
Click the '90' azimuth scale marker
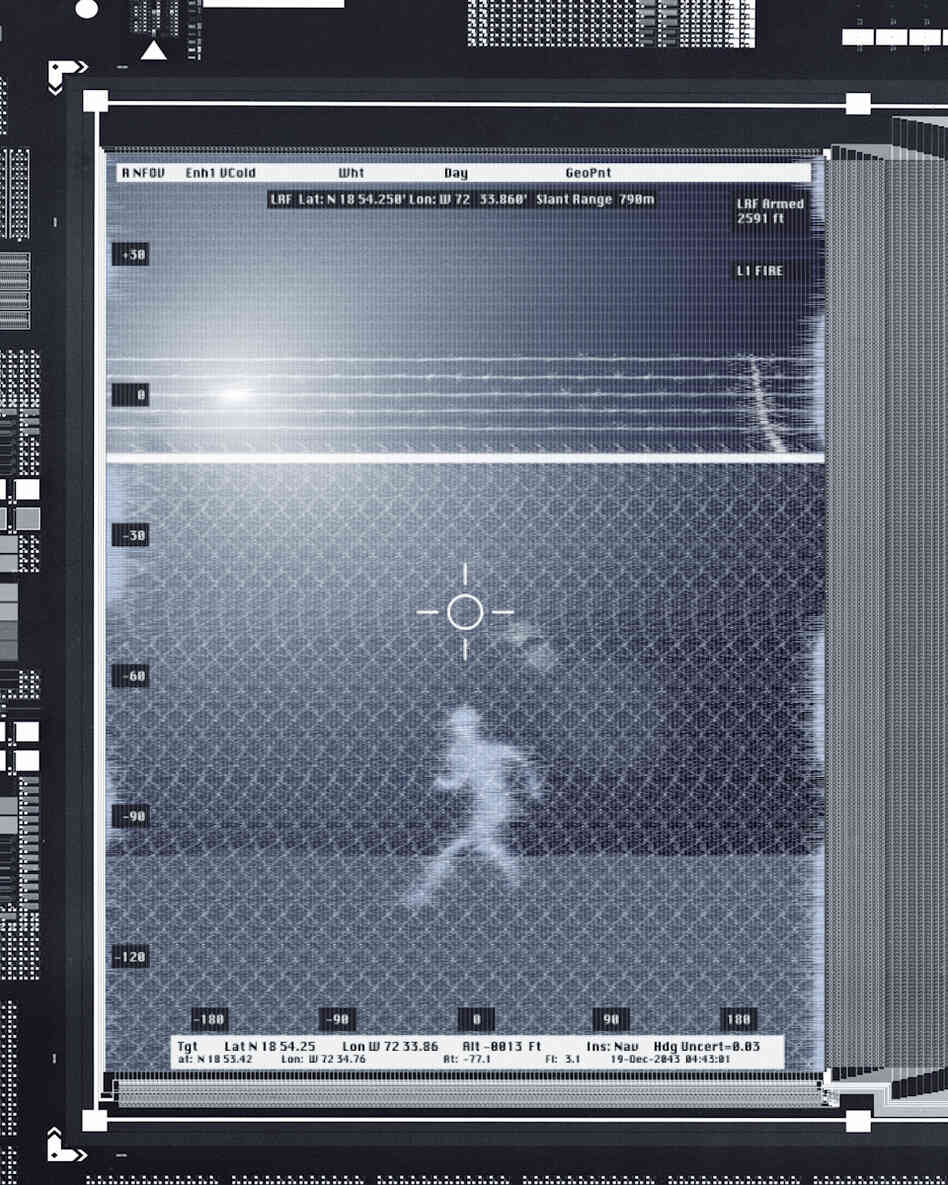pyautogui.click(x=611, y=1019)
